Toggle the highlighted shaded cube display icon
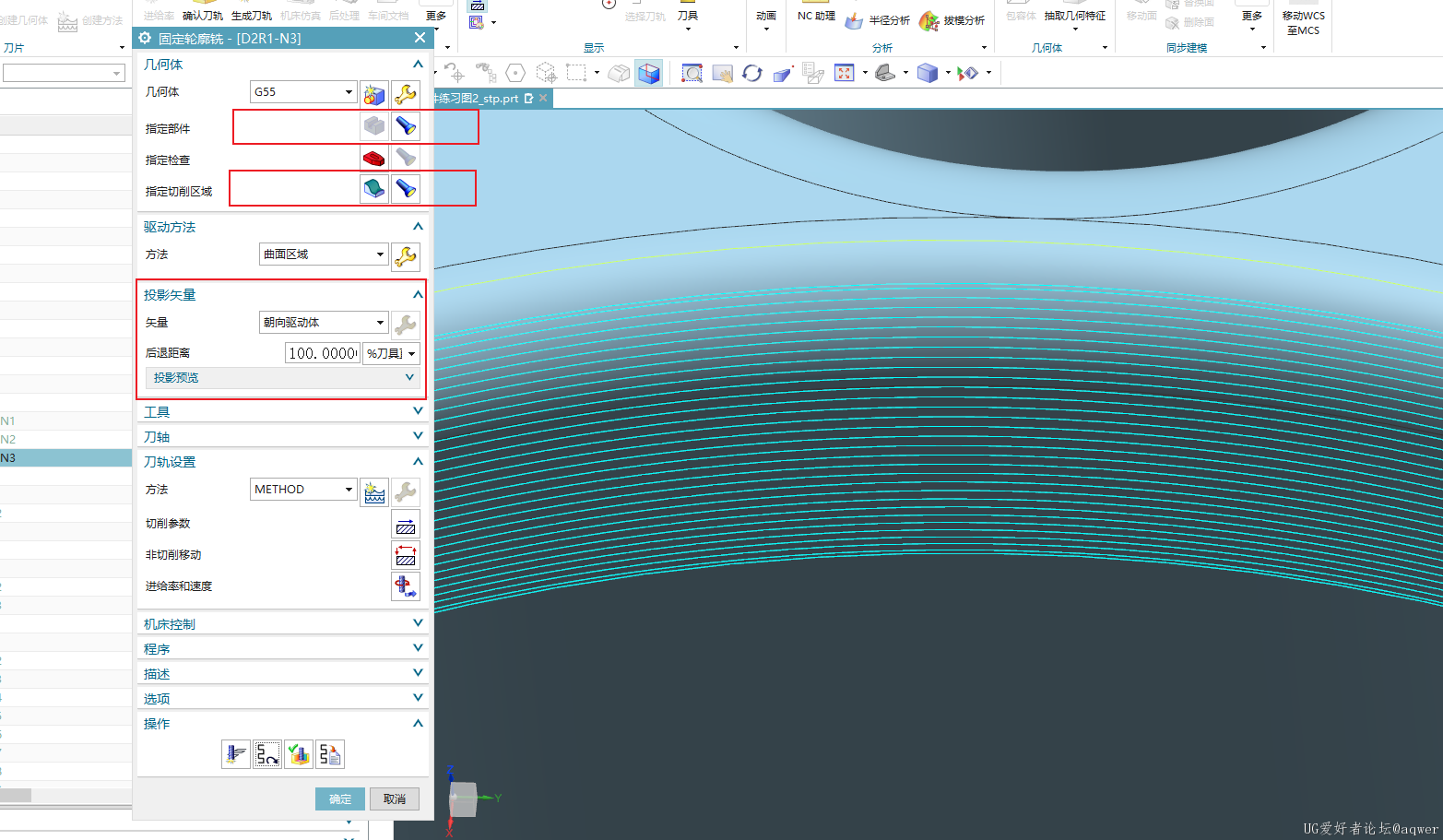1443x840 pixels. 649,73
